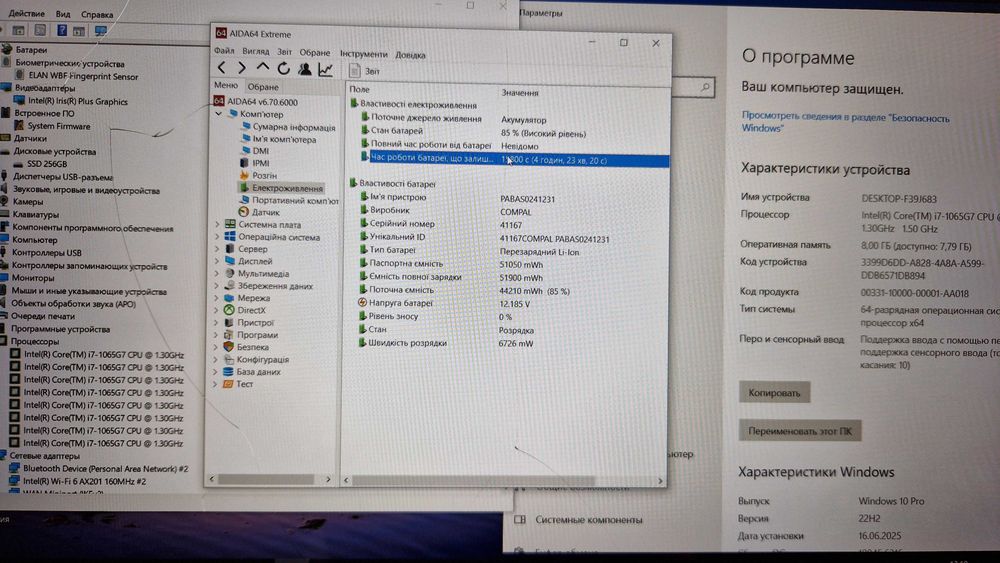This screenshot has width=1000, height=563.
Task: Click the tree pane scroll right arrow
Action: (328, 479)
